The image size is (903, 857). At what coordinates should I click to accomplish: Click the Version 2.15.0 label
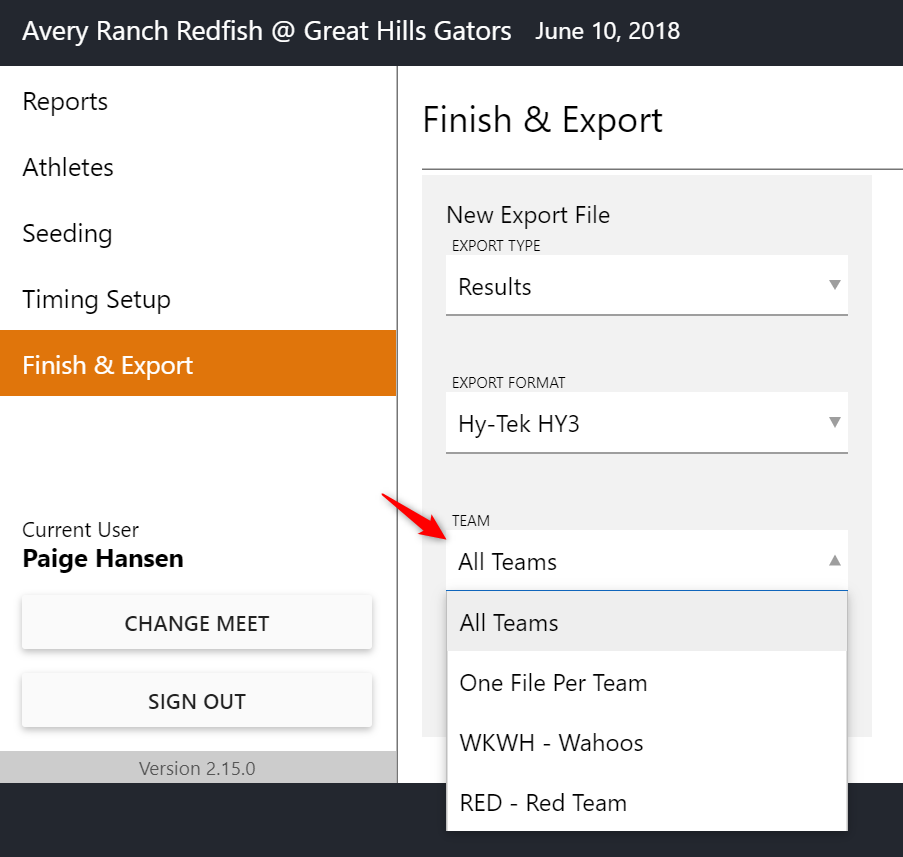coord(197,769)
